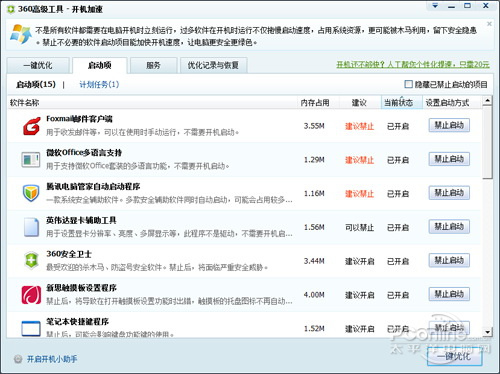
Task: Click the scrollbar up arrow
Action: pyautogui.click(x=487, y=100)
